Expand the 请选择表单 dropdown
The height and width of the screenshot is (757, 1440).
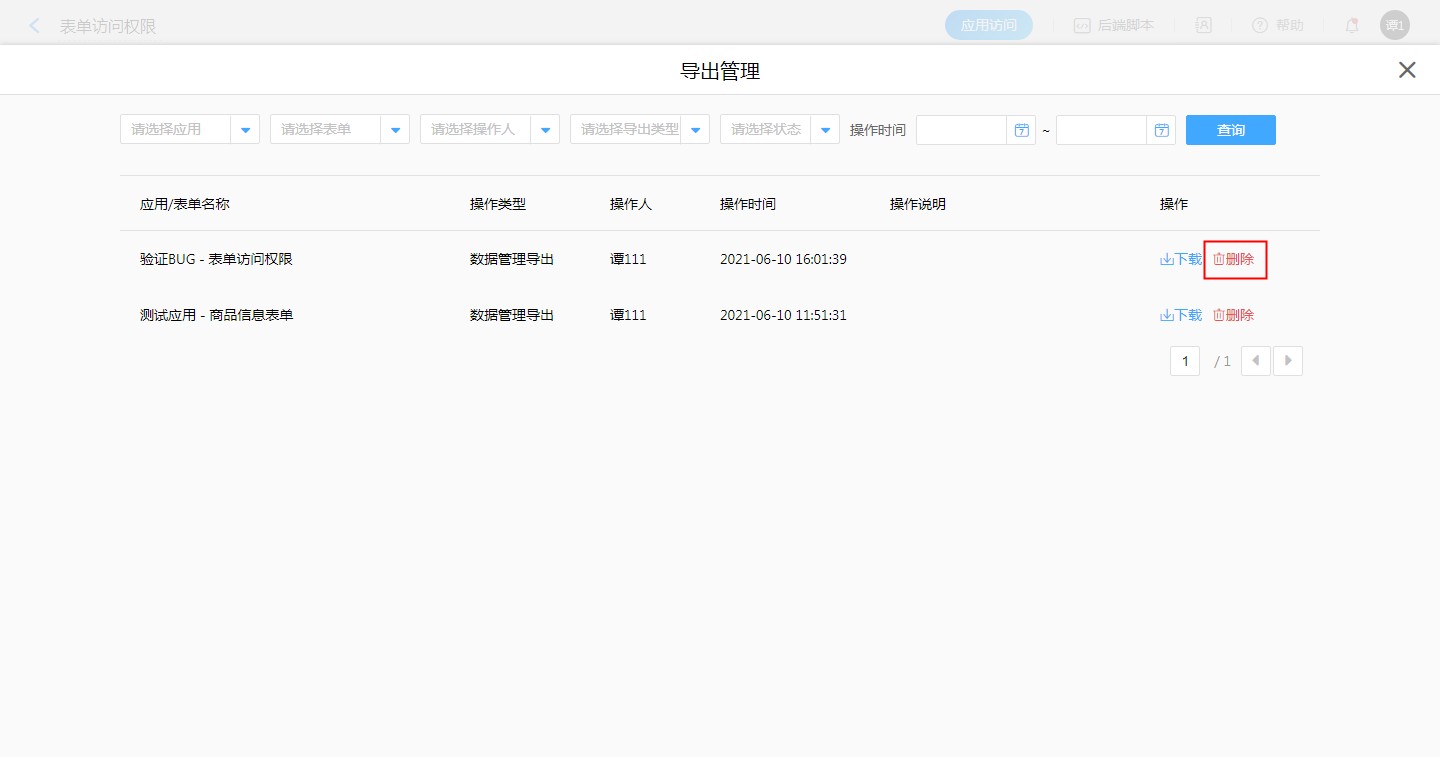[395, 130]
